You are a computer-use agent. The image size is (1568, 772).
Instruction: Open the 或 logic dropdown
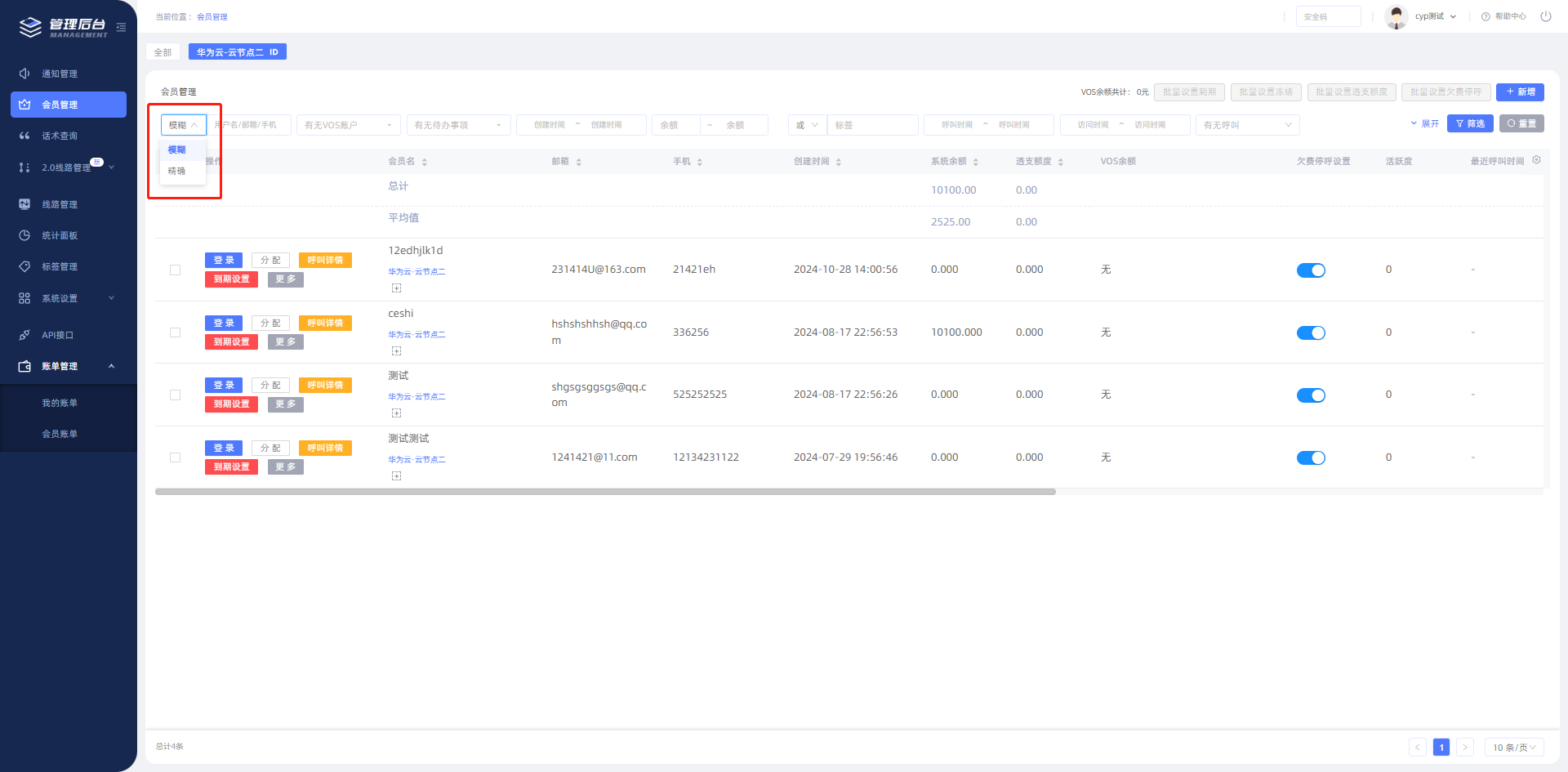click(x=808, y=125)
